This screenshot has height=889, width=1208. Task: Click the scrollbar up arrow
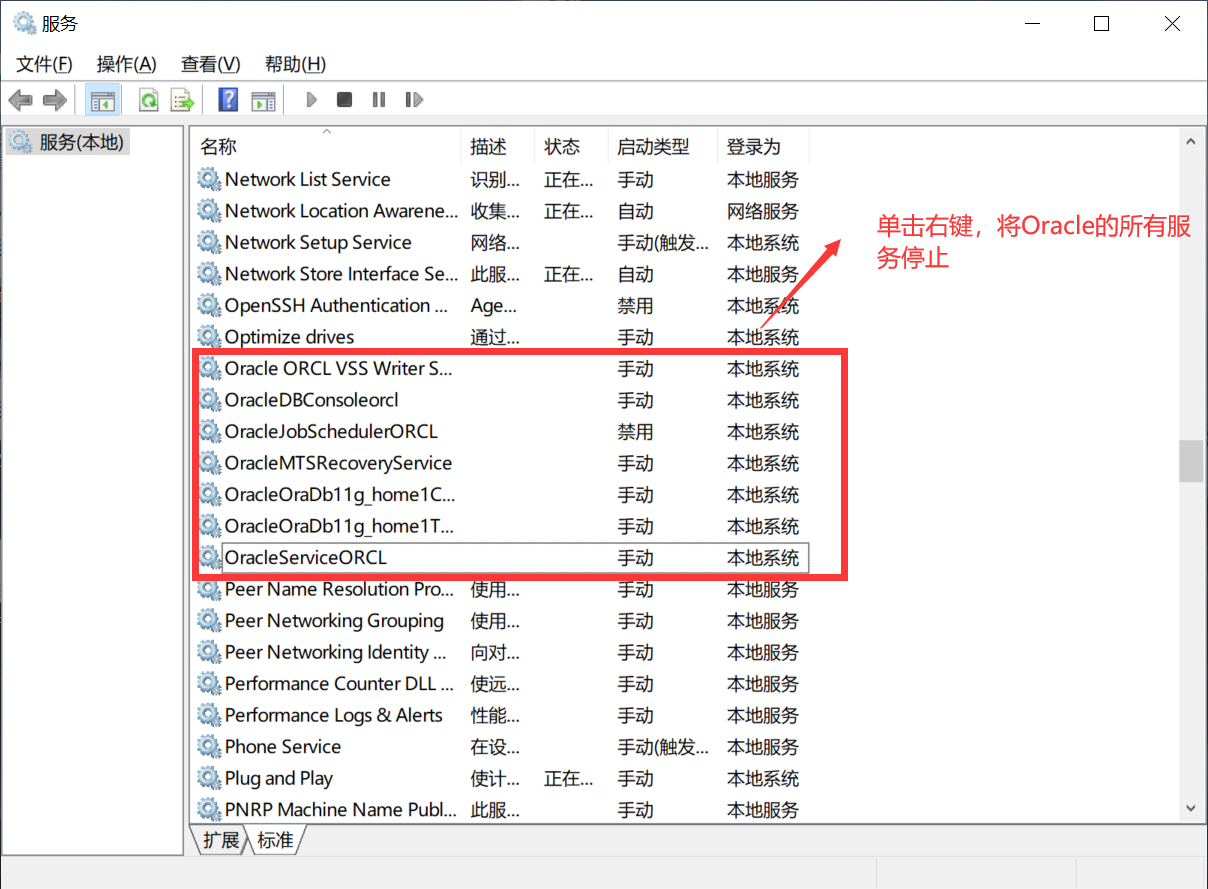[1190, 143]
